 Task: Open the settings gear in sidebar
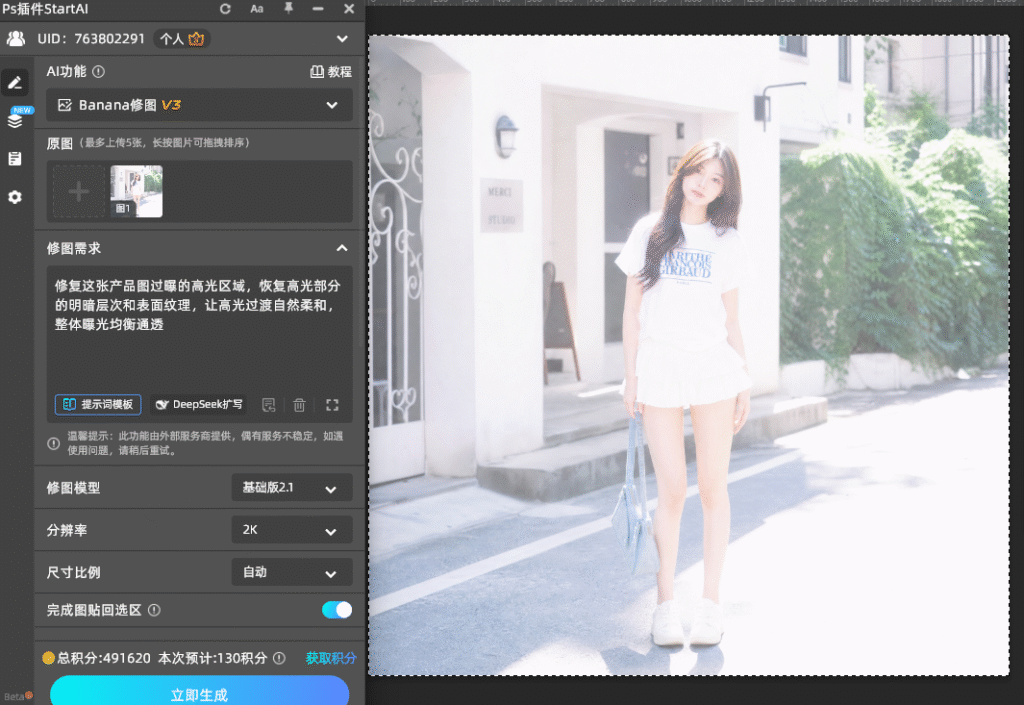15,196
